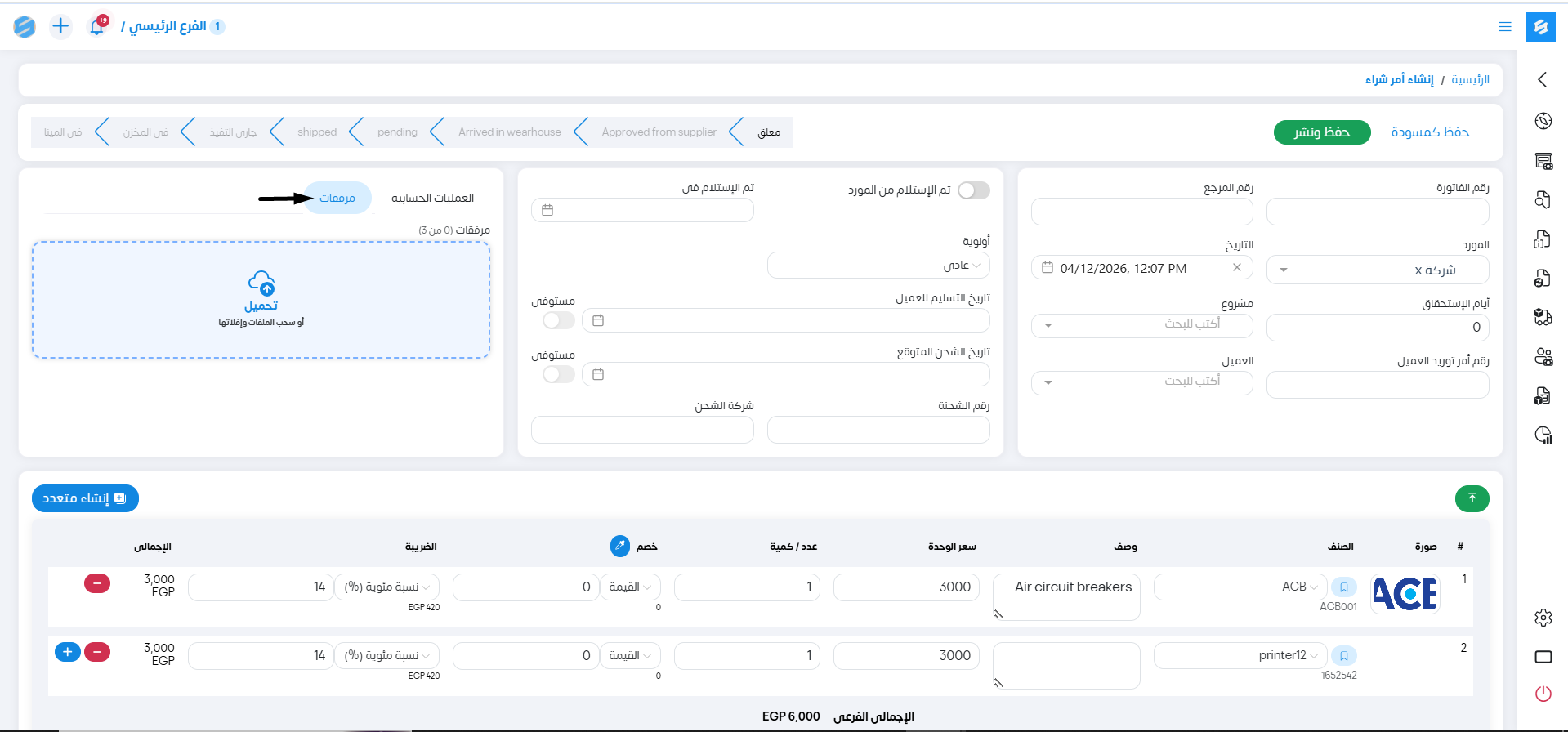Click the red power logout icon
Screen dimensions: 1568x732
pos(1543,694)
